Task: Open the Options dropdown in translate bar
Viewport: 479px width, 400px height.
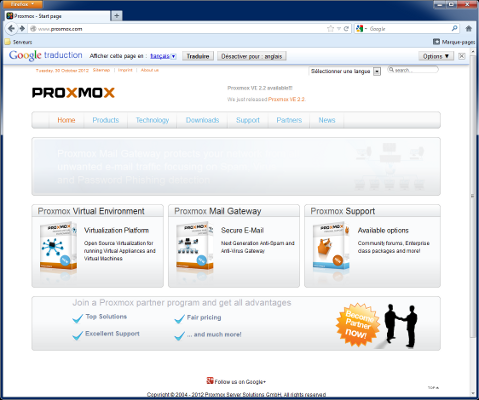Action: coord(436,56)
